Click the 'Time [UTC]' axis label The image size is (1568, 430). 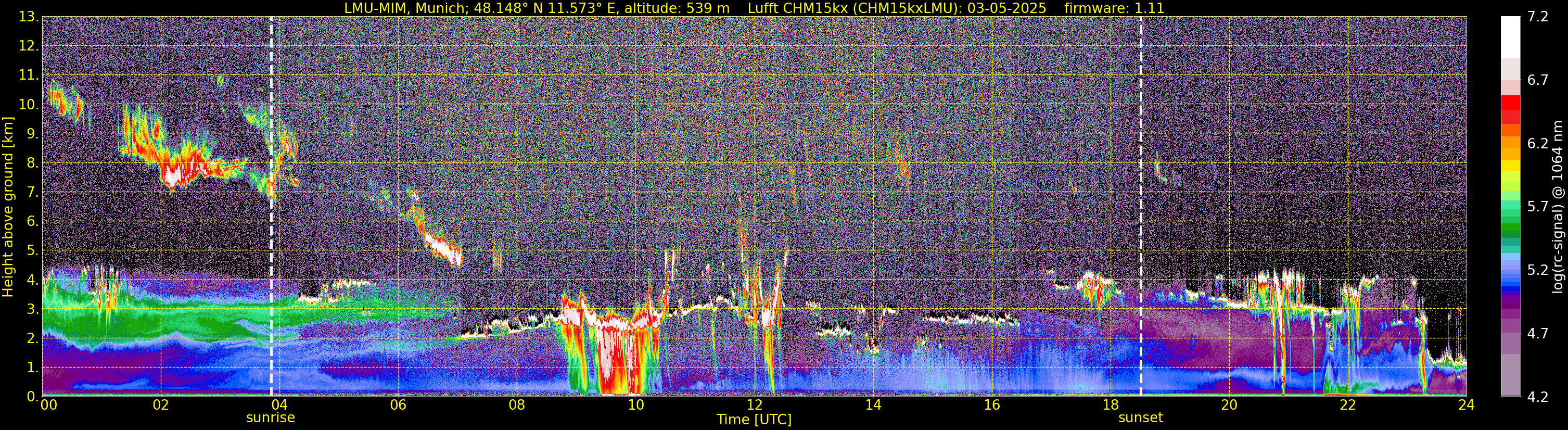pyautogui.click(x=754, y=420)
